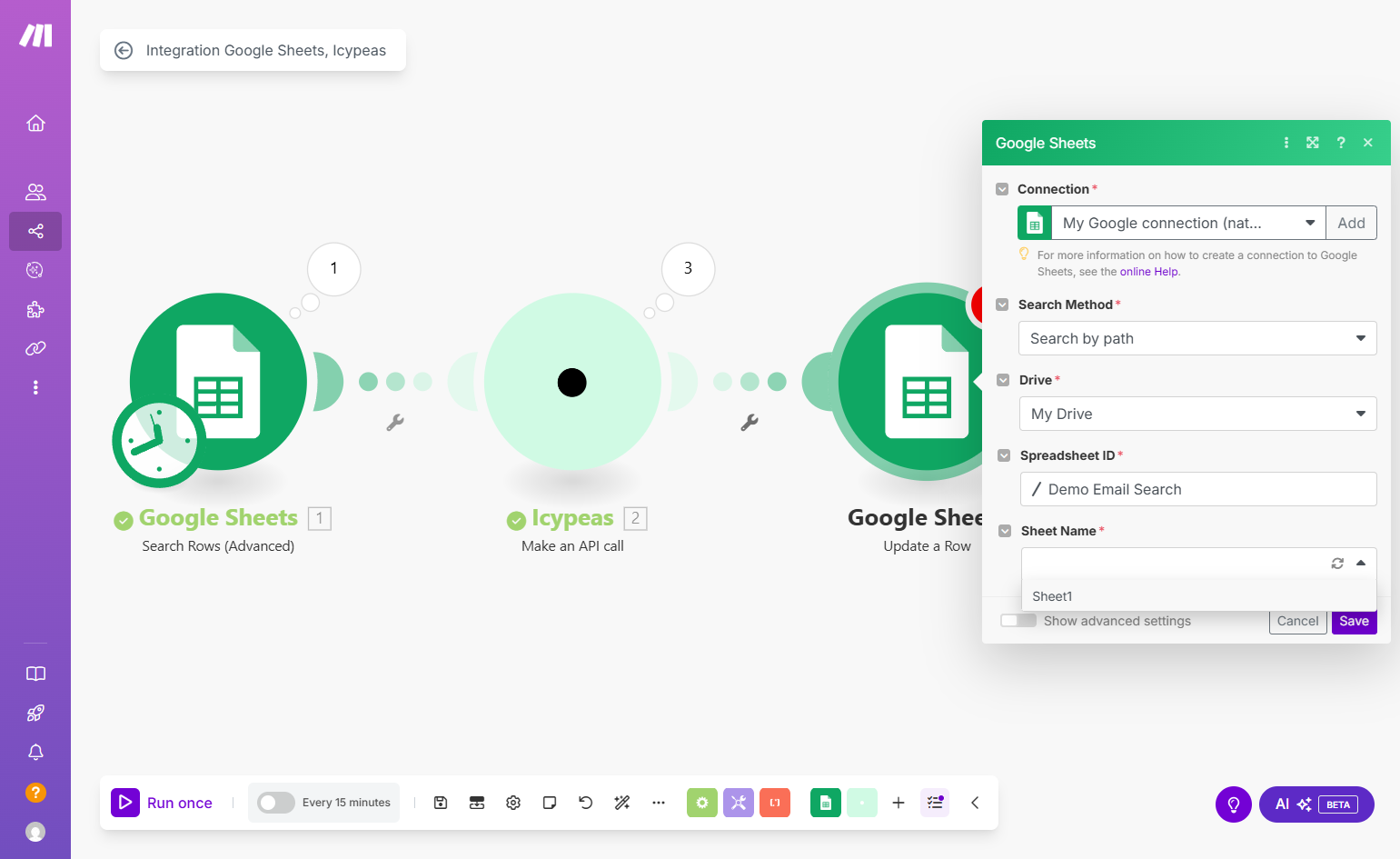Open Templates globe icon in sidebar
Screen dimensions: 1400x859
35,270
